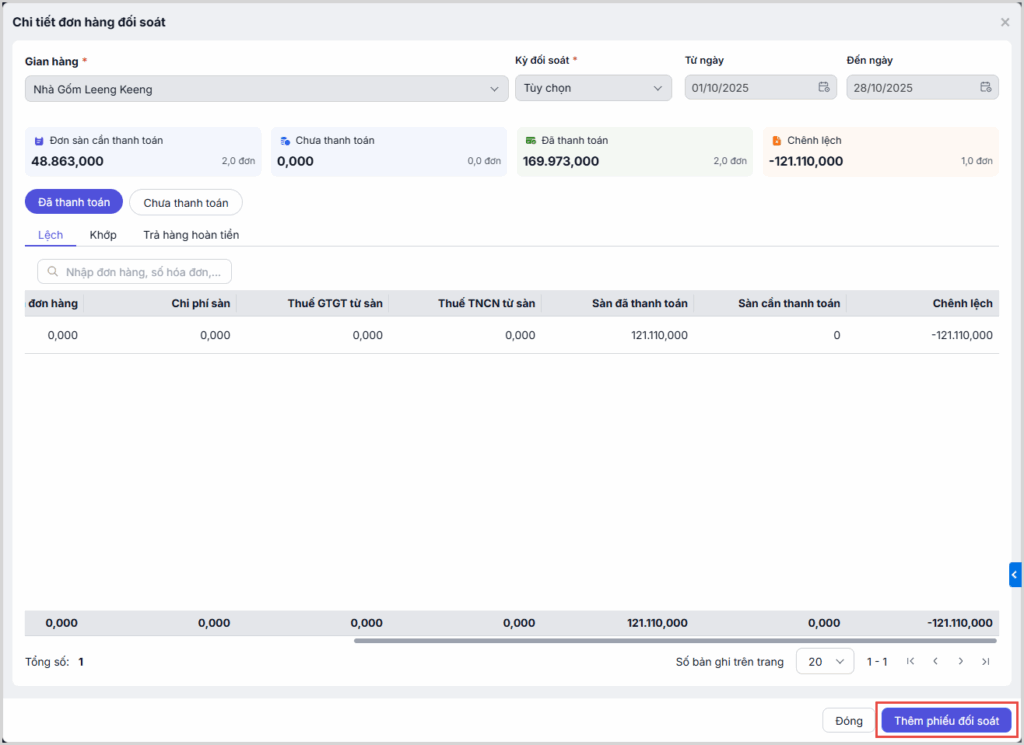Click the calendar icon in Đến ngày field
The image size is (1024, 745).
pyautogui.click(x=985, y=88)
